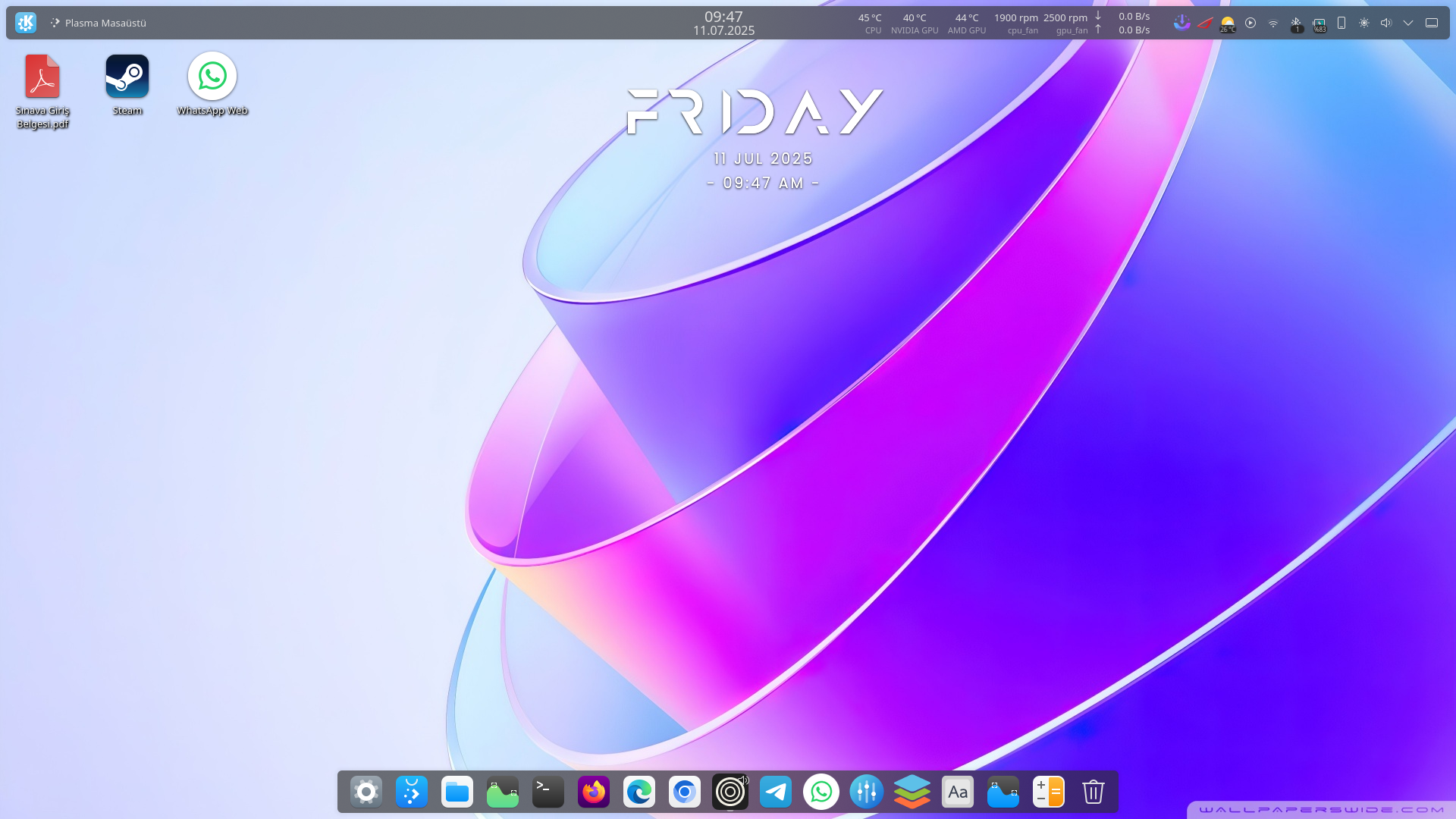Open the Aa font manager in dock
1456x819 pixels.
point(958,792)
